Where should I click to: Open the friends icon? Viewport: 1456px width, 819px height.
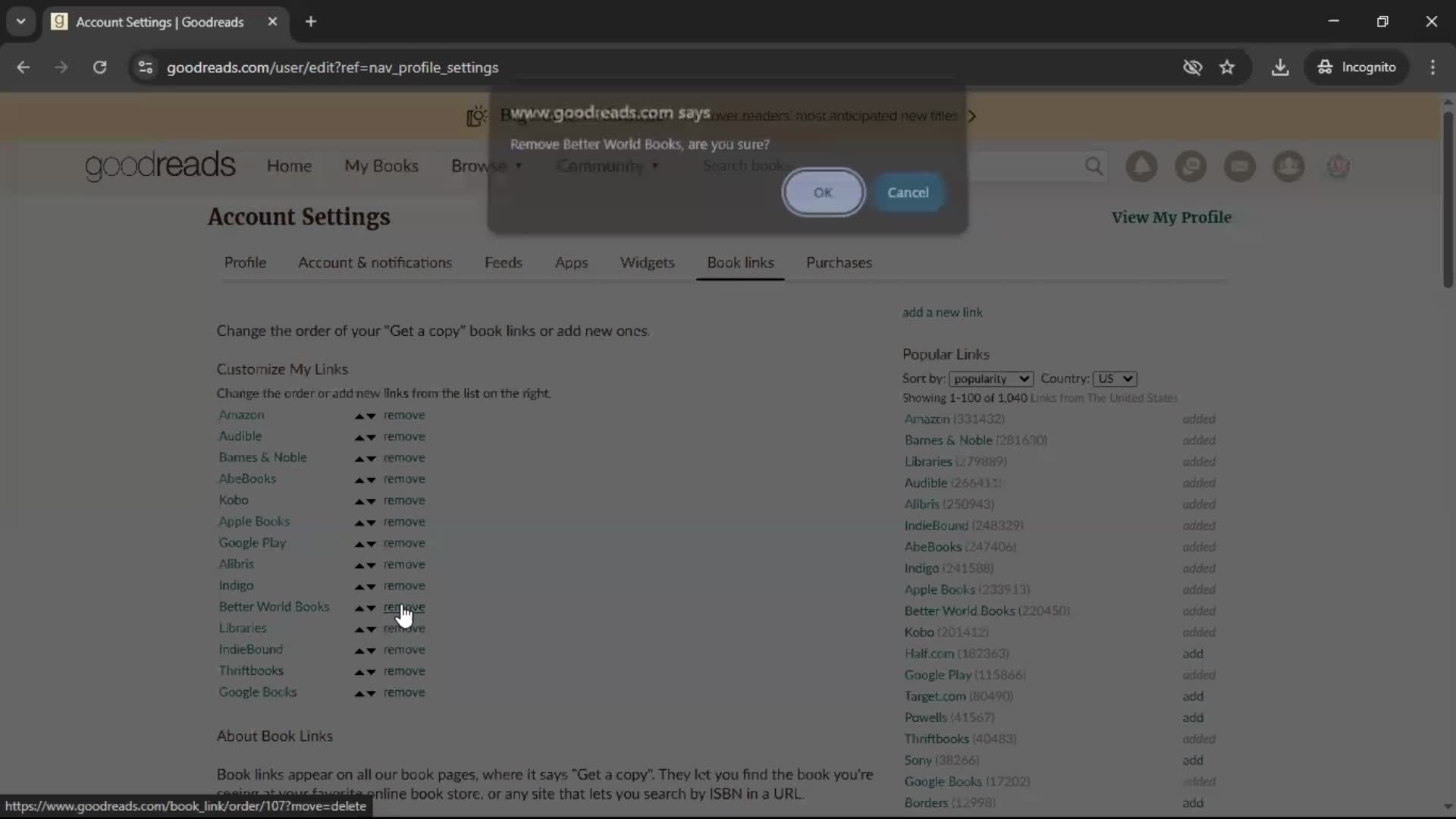pos(1288,166)
